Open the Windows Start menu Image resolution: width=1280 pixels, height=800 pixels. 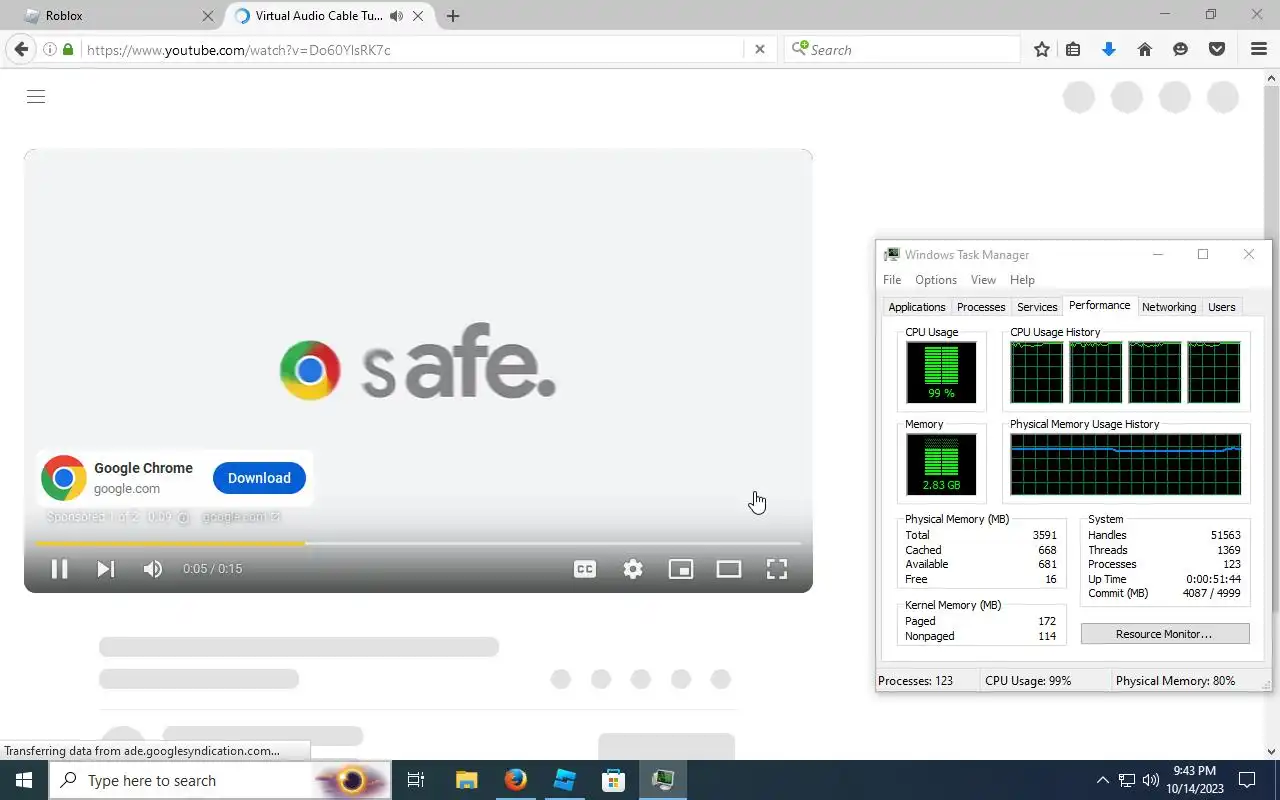point(24,780)
